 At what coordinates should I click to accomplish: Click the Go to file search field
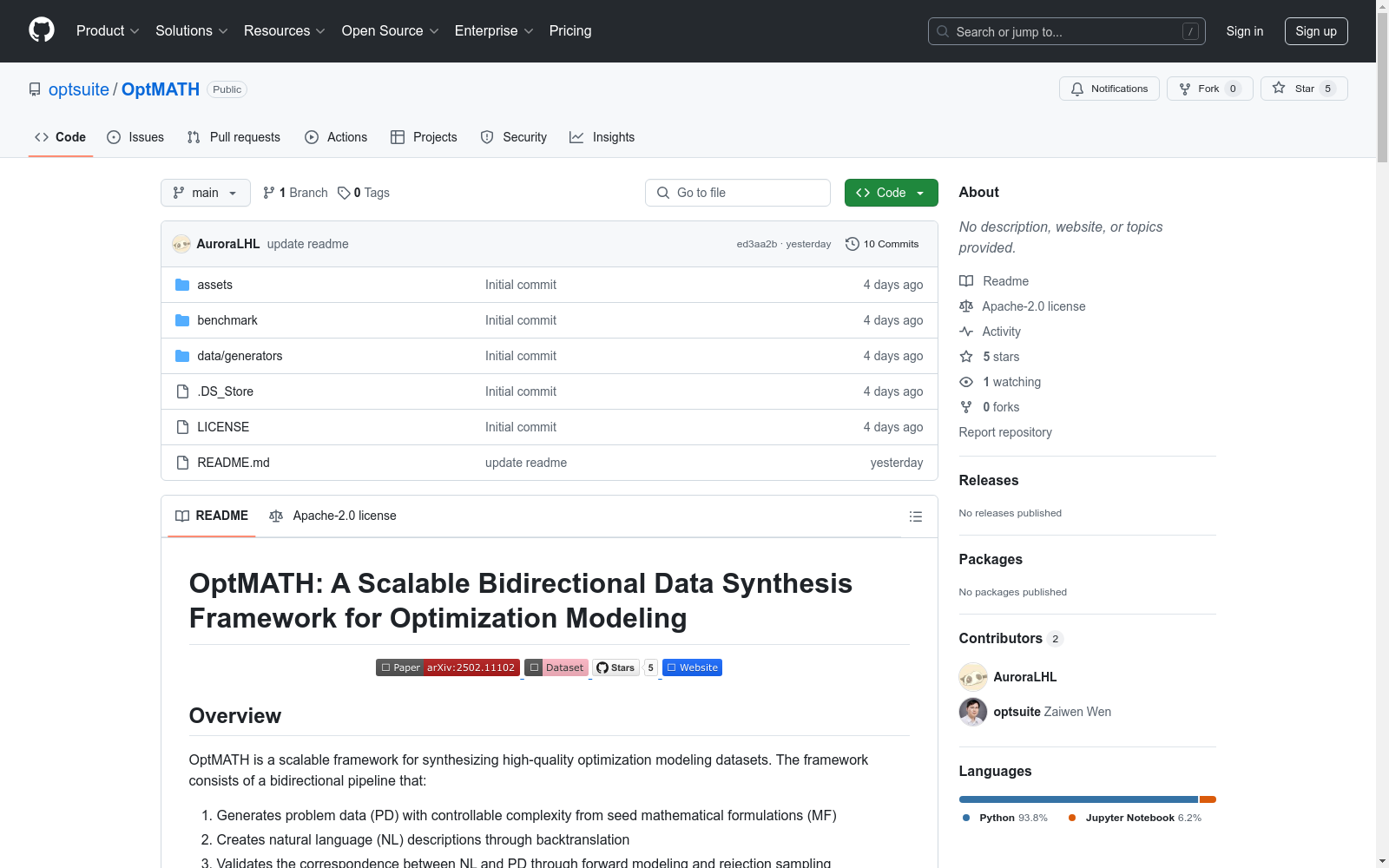pos(738,193)
